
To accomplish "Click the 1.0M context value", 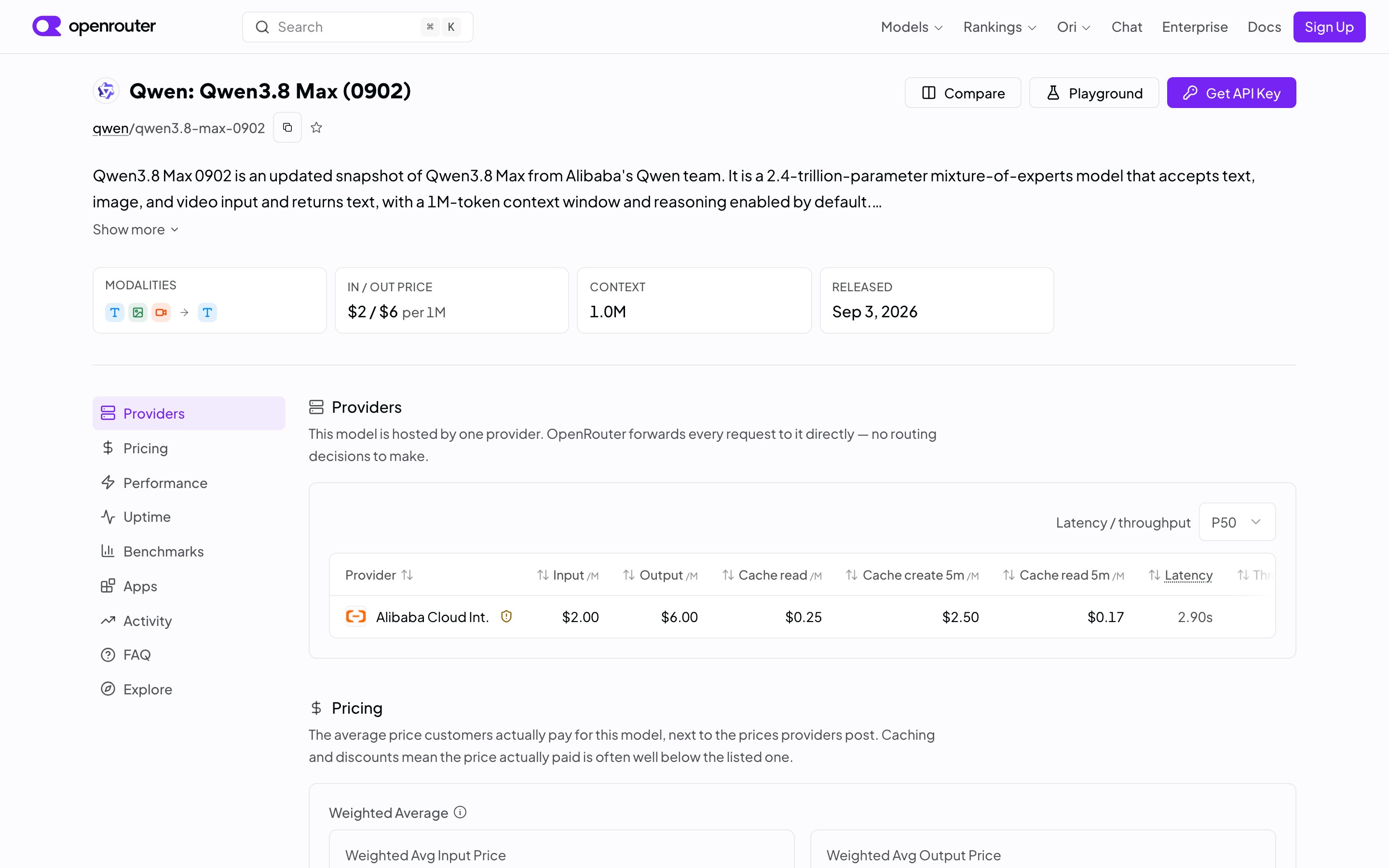I will (x=608, y=312).
